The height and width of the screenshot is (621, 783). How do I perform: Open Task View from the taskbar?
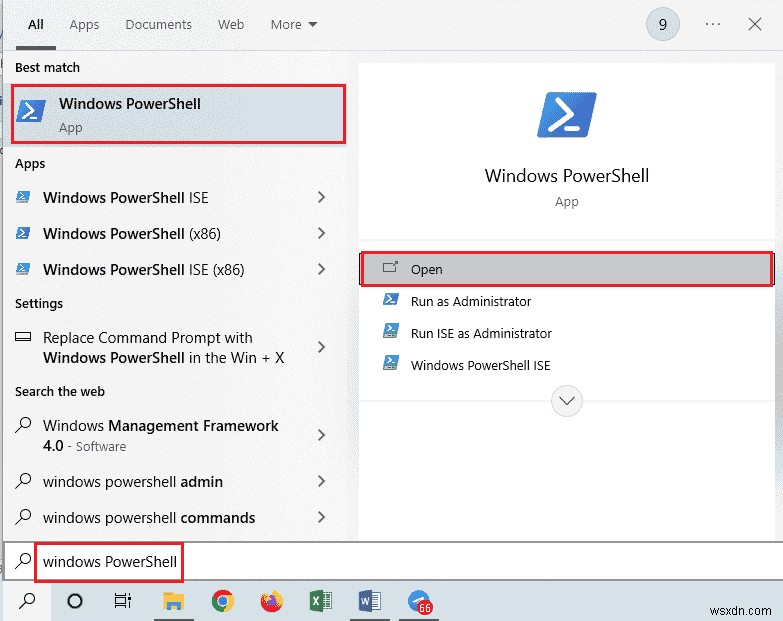[x=123, y=601]
